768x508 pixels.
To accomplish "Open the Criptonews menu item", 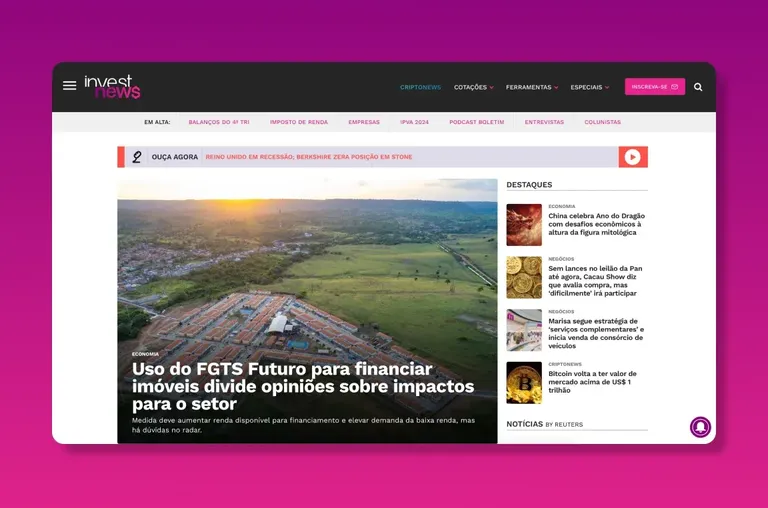I will [x=420, y=87].
